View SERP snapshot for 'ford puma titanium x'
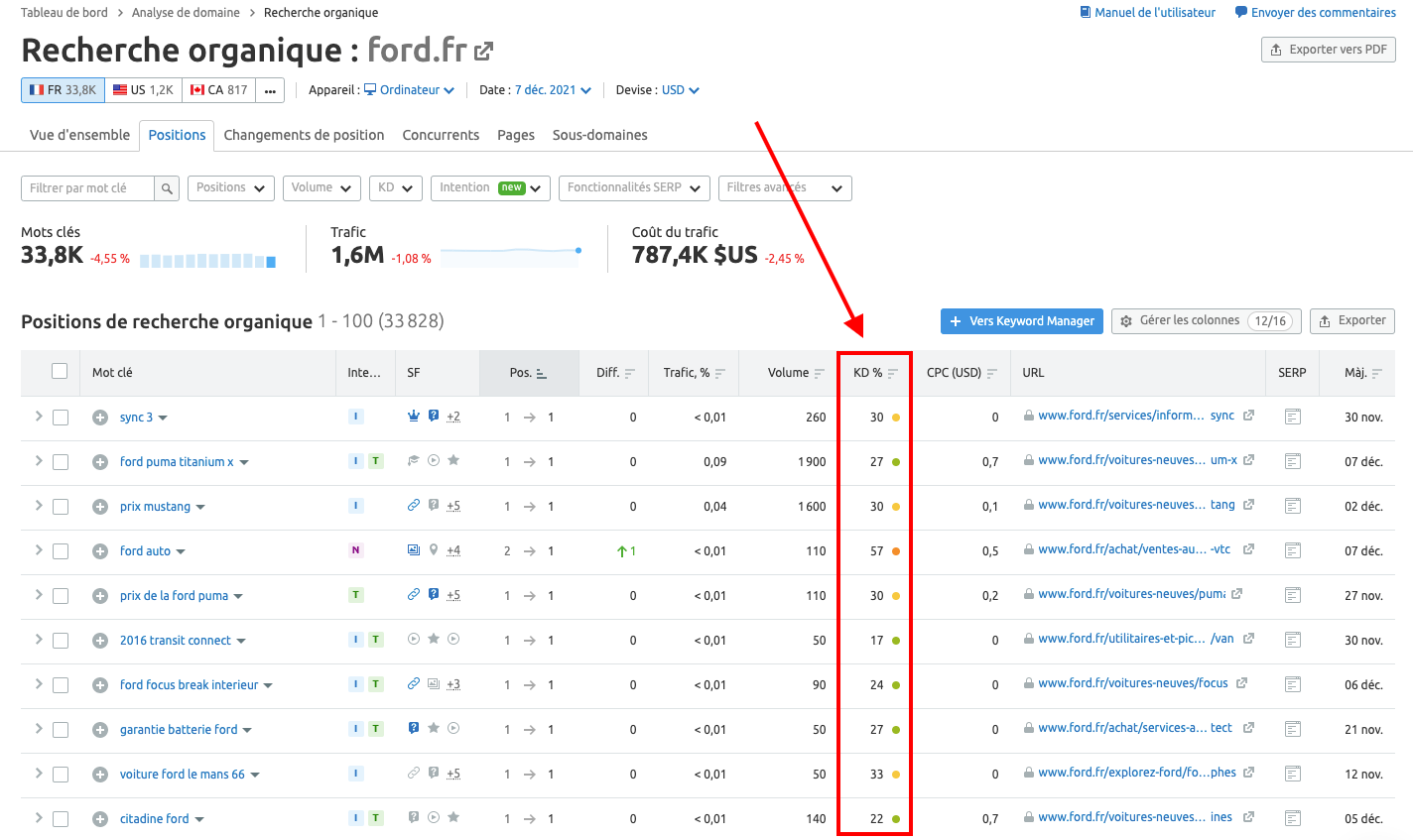The height and width of the screenshot is (840, 1413). (x=1292, y=461)
